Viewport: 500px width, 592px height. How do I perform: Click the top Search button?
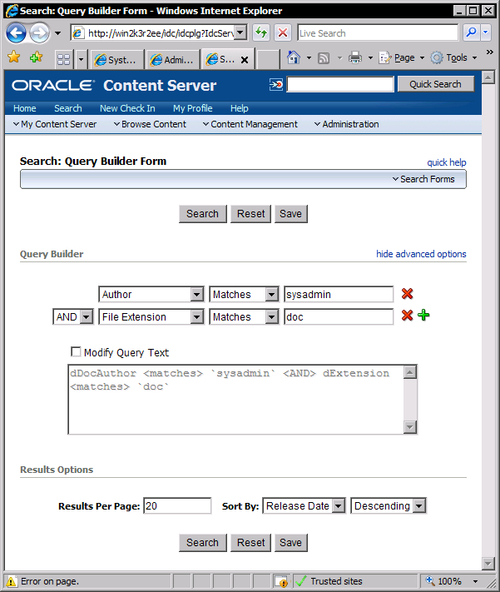coord(202,214)
